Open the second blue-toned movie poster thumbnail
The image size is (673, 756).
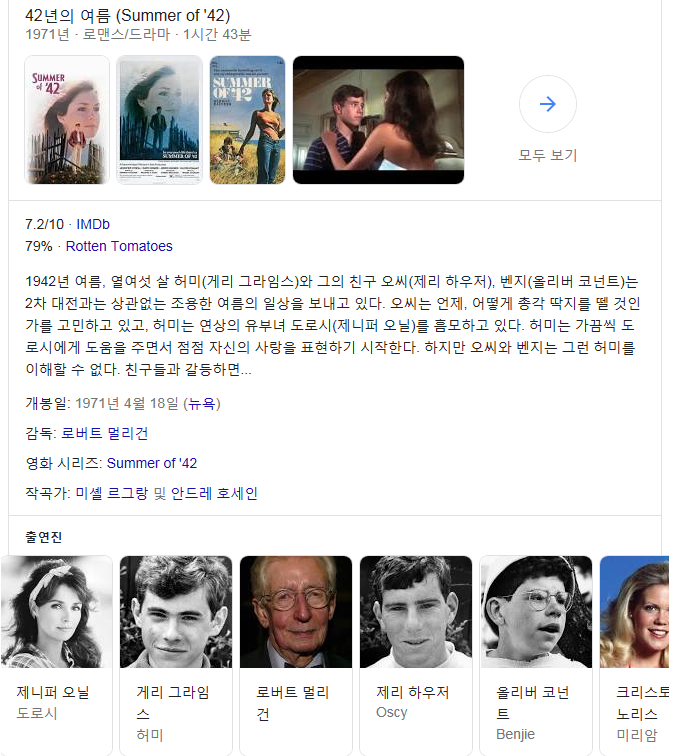160,120
